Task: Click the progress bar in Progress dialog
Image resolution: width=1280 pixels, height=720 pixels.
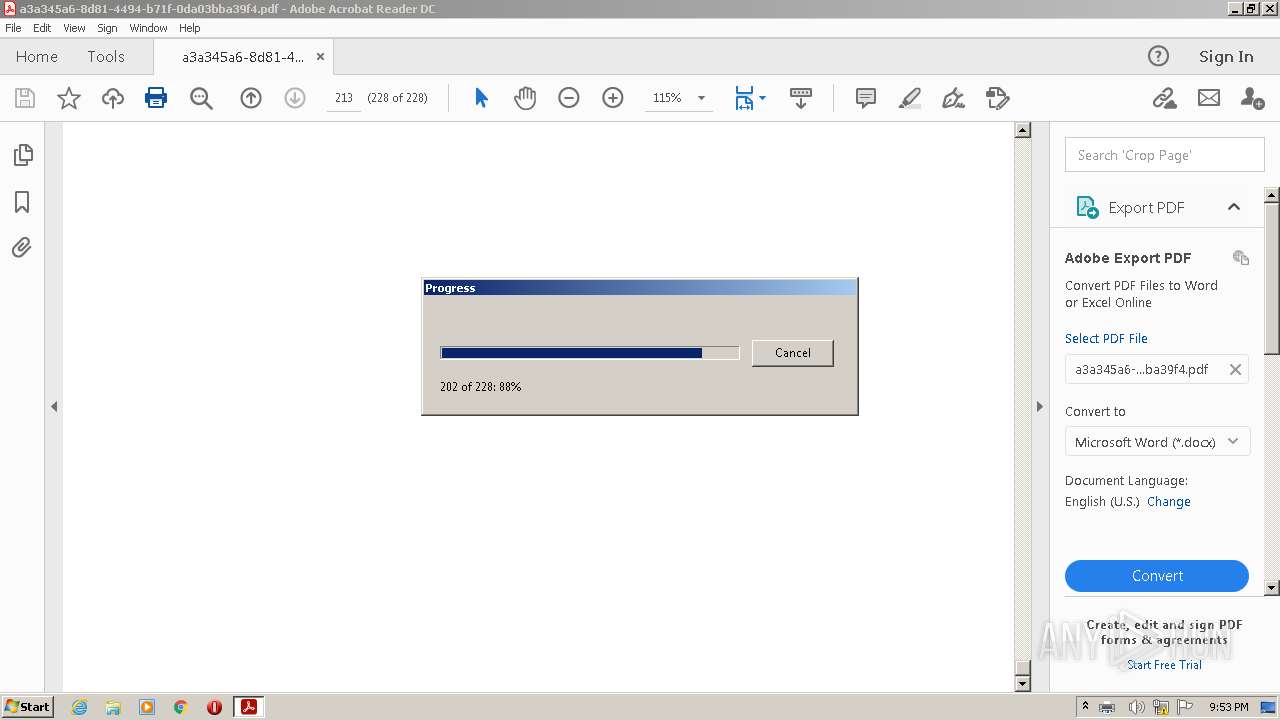Action: 590,353
